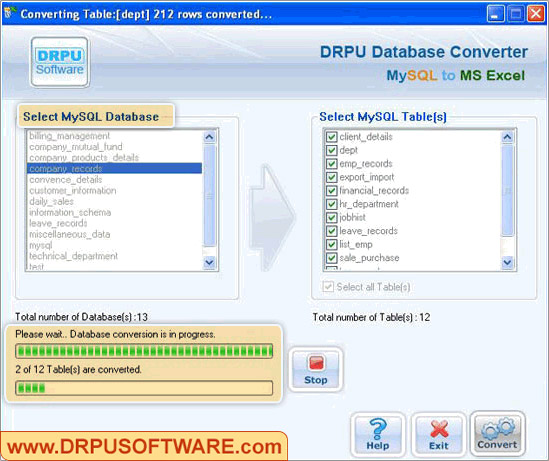Click the application icon in the title bar
Screen dimensions: 549x461
pyautogui.click(x=10, y=13)
